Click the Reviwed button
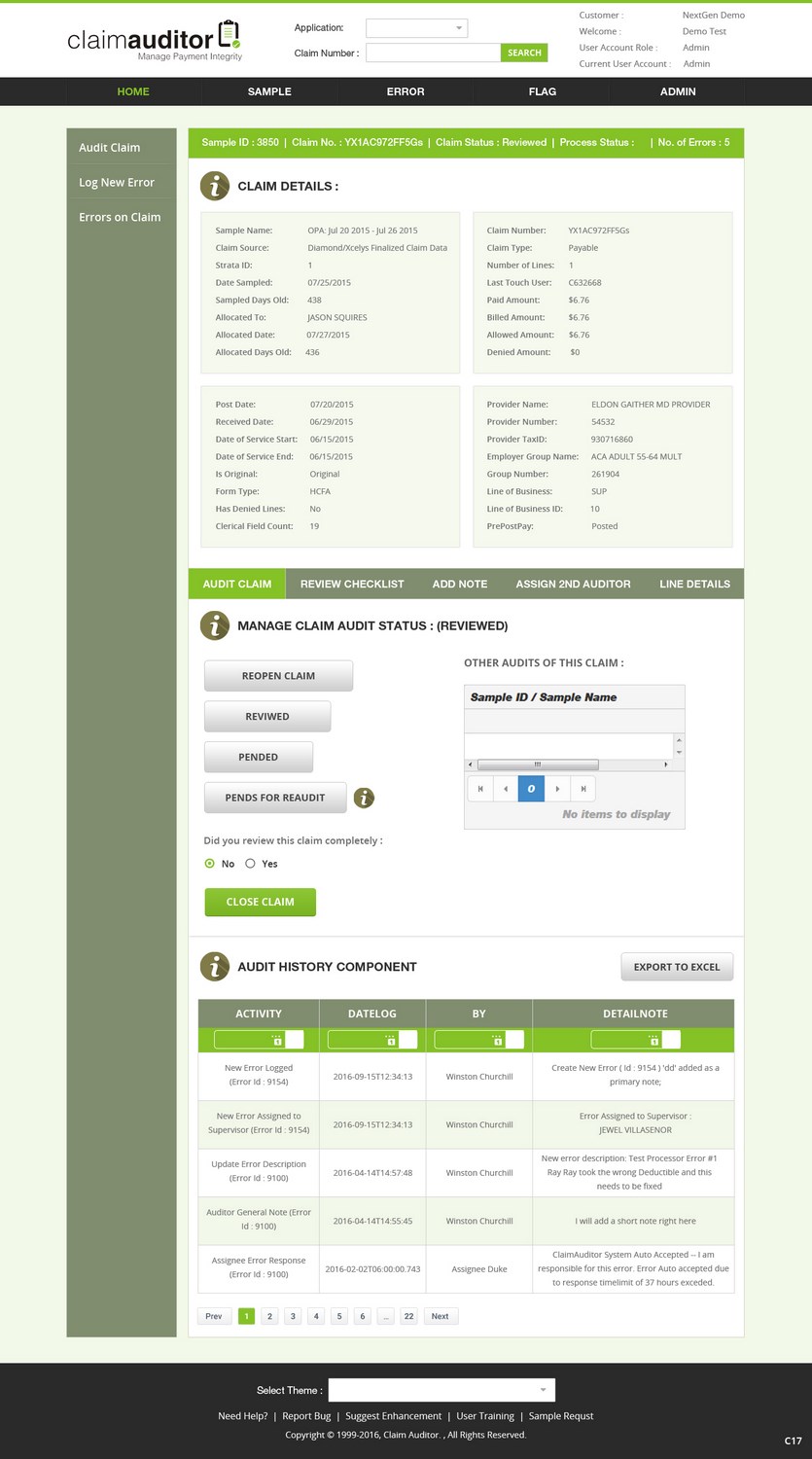812x1459 pixels. coord(267,717)
